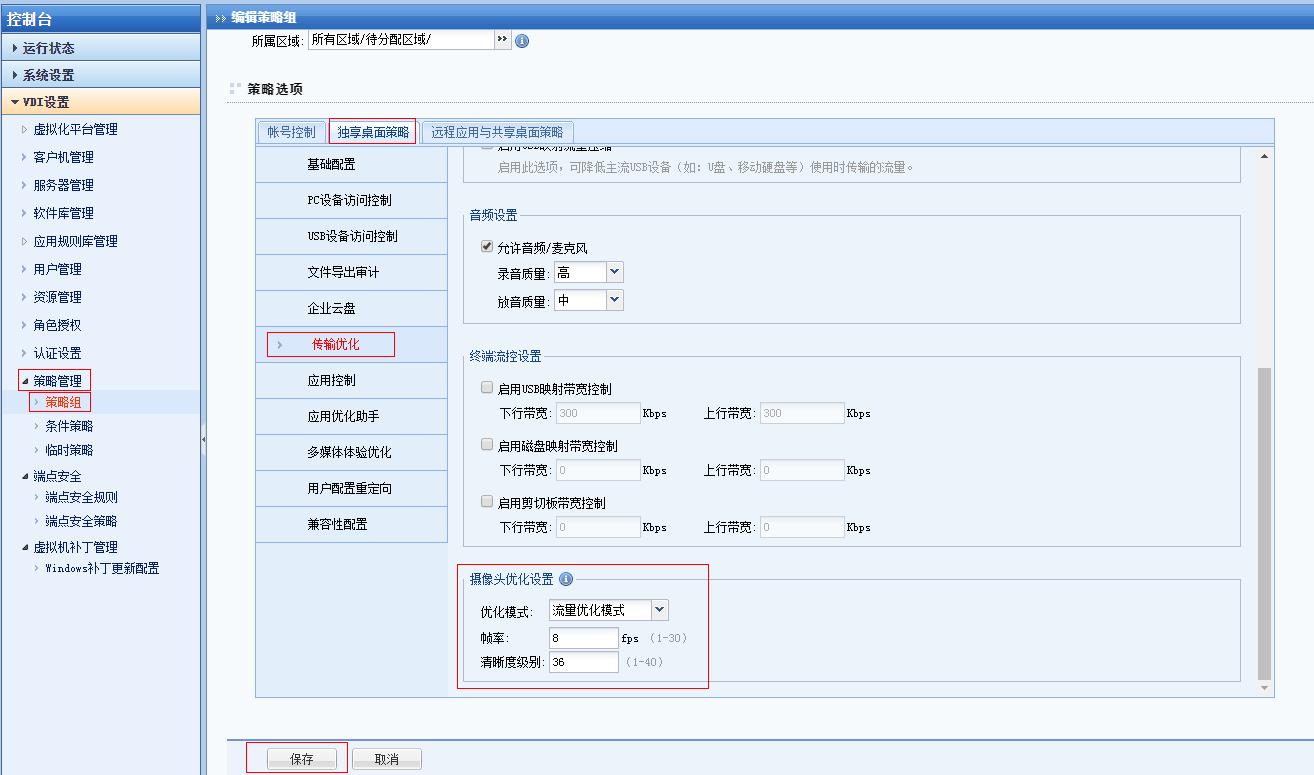
Task: Click the scrollbar up arrow
Action: click(1264, 155)
